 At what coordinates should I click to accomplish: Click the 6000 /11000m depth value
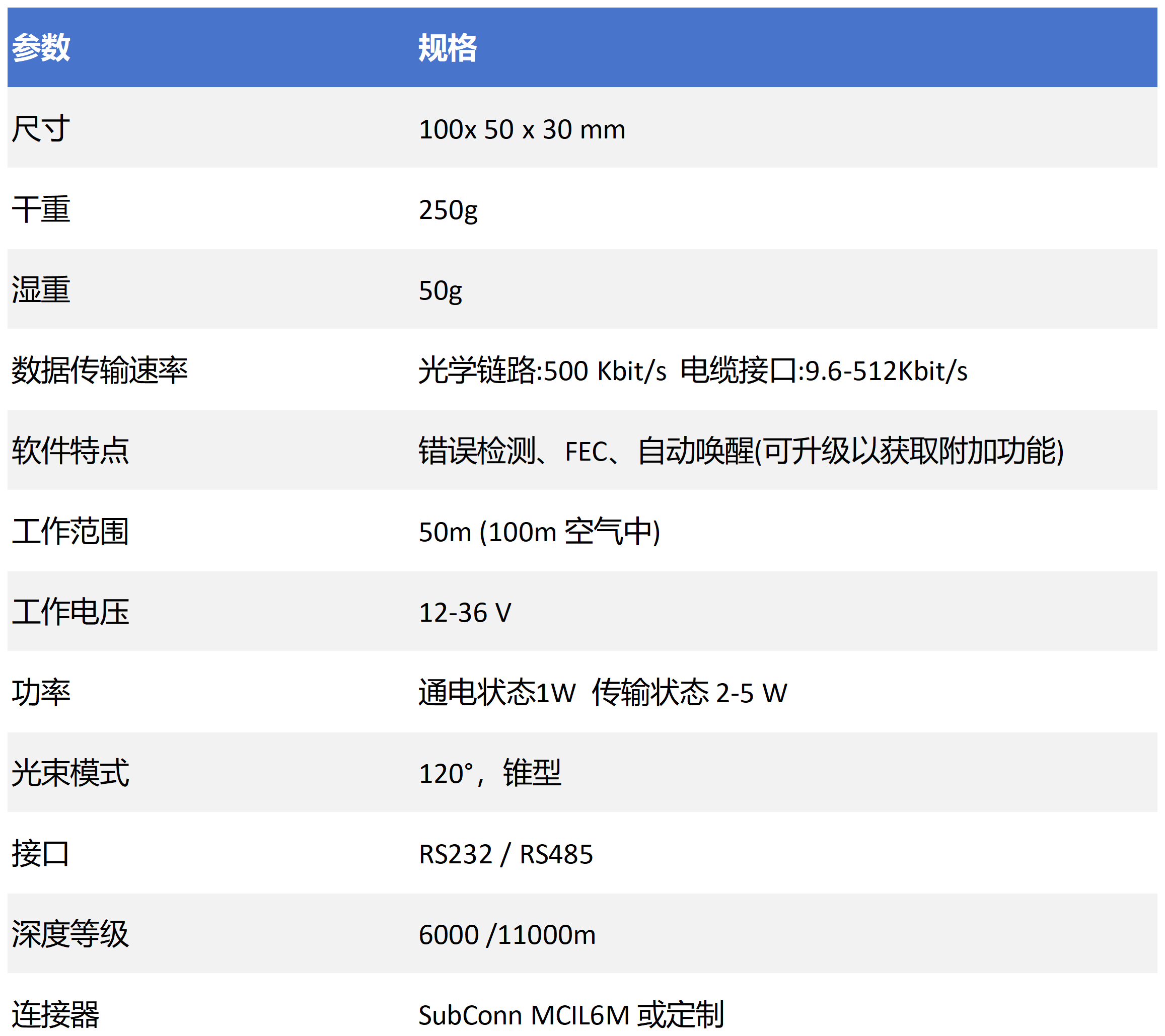[x=506, y=935]
